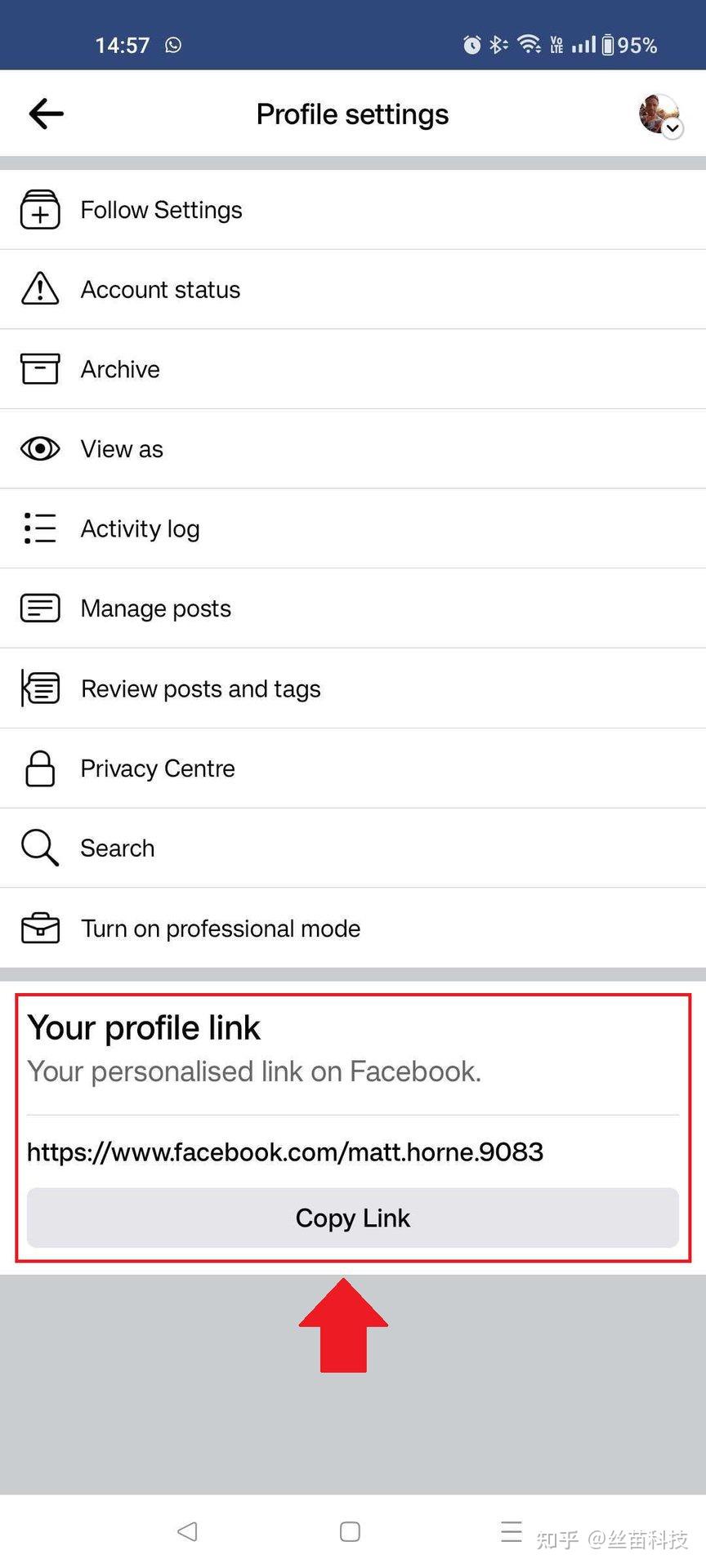Viewport: 706px width, 1568px height.
Task: Open the Activity log list icon
Action: pos(39,528)
